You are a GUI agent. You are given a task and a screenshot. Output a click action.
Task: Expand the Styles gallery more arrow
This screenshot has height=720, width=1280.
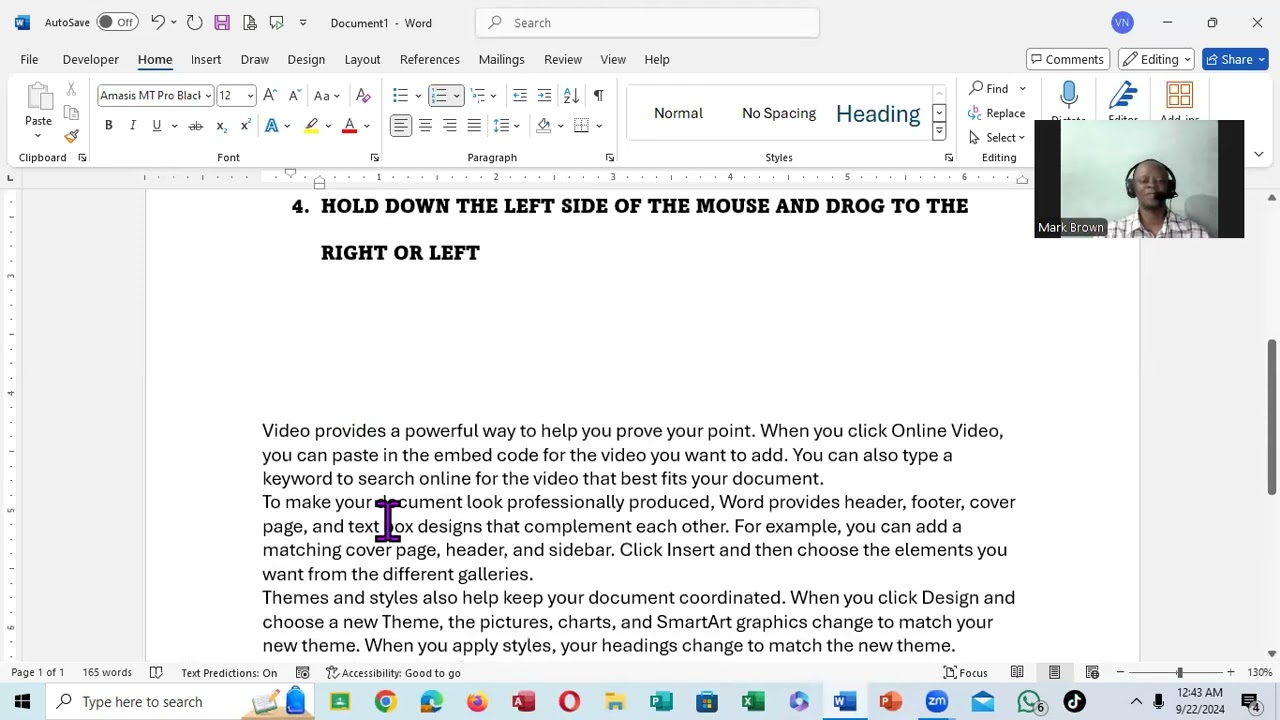point(939,132)
